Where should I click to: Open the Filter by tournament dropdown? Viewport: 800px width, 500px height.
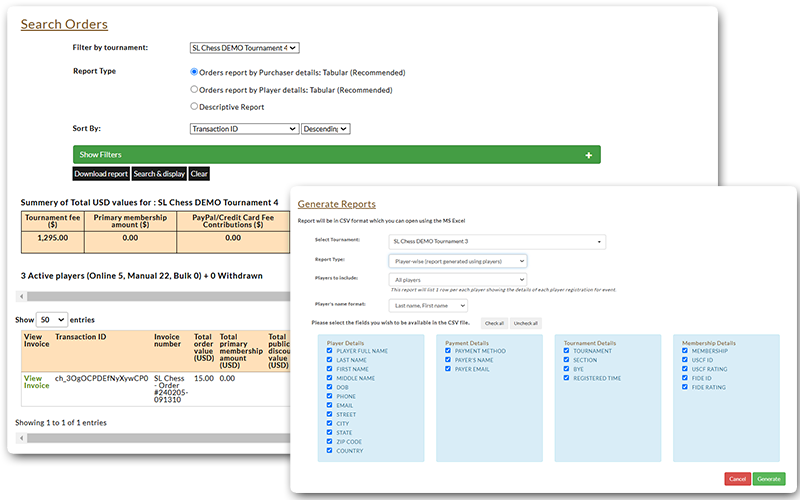(244, 47)
